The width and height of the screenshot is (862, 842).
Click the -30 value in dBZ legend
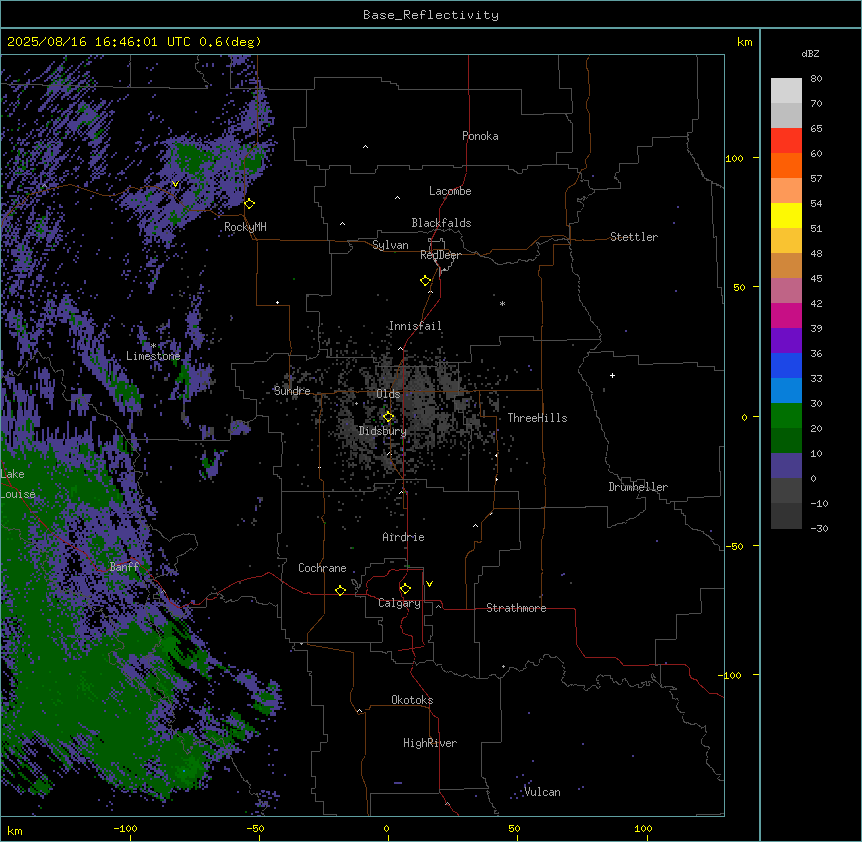pos(819,528)
